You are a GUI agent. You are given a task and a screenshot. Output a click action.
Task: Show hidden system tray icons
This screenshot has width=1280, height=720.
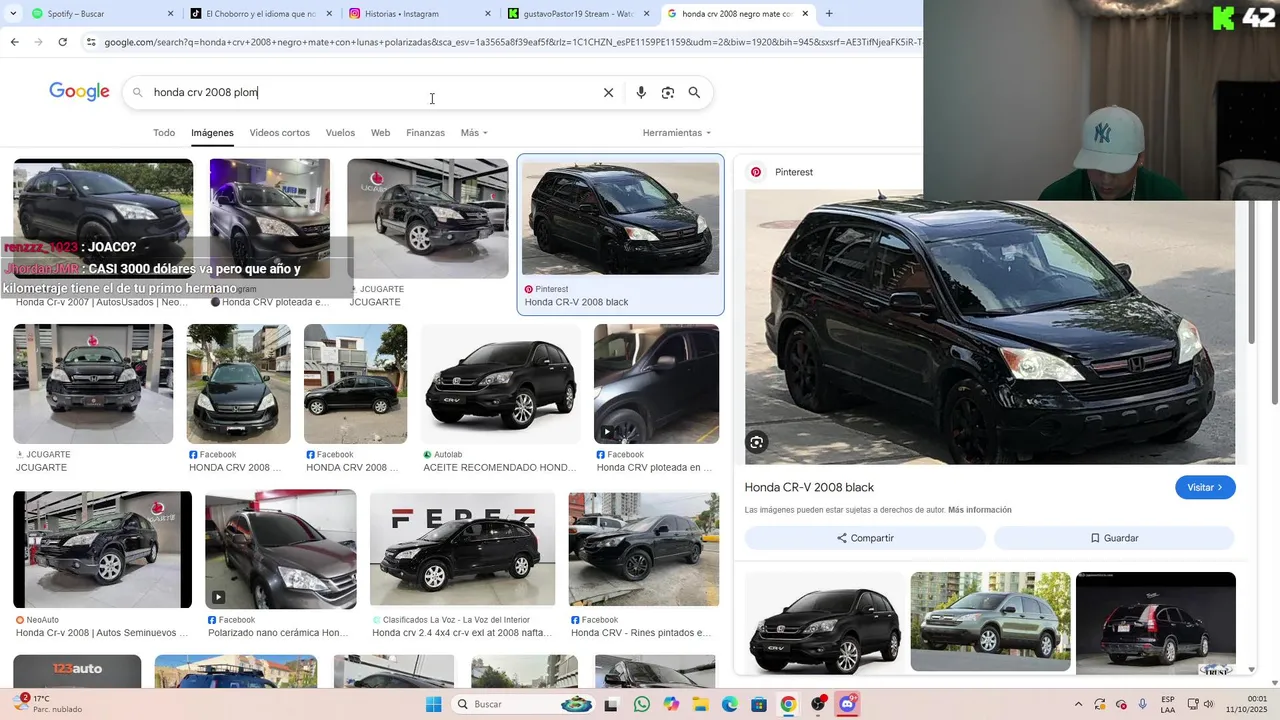[x=1078, y=704]
